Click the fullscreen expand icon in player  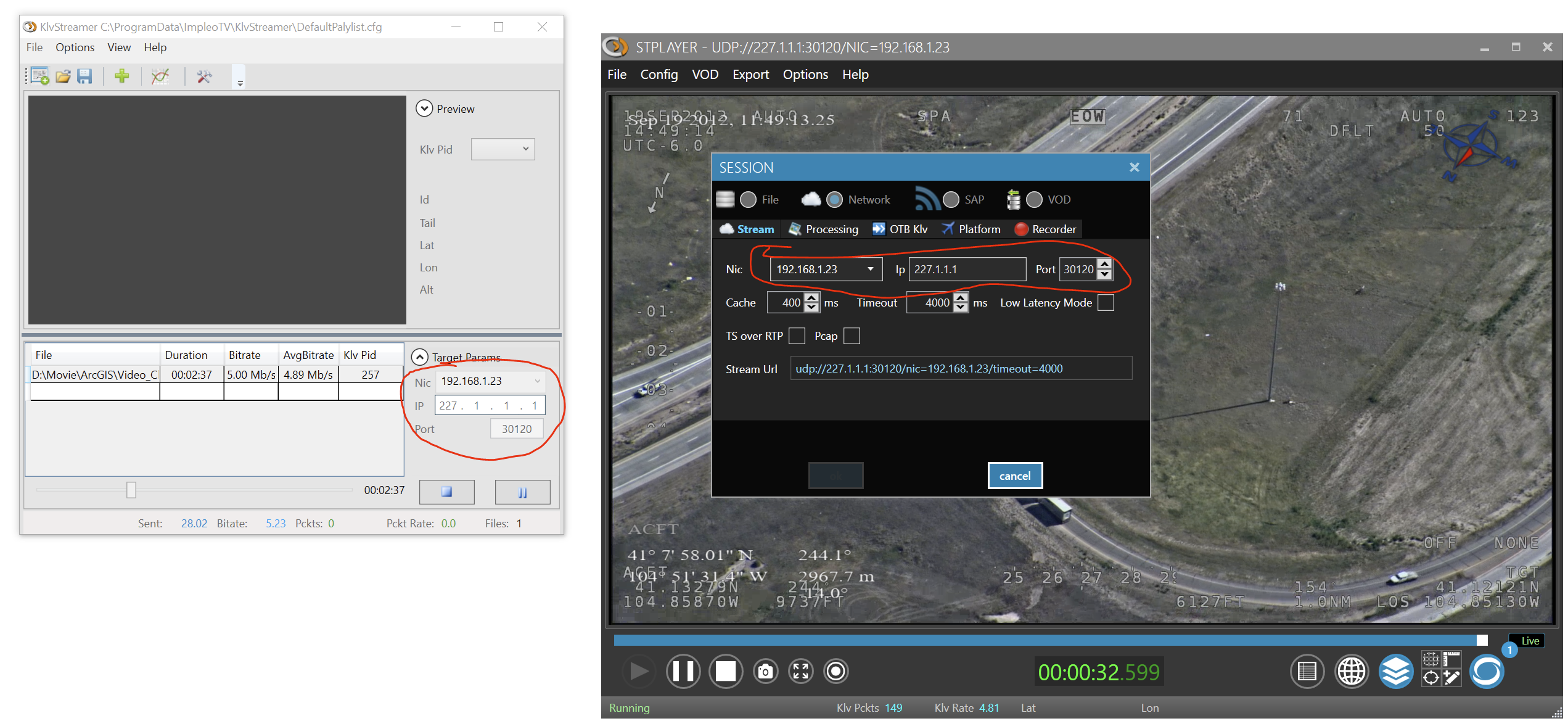point(800,671)
